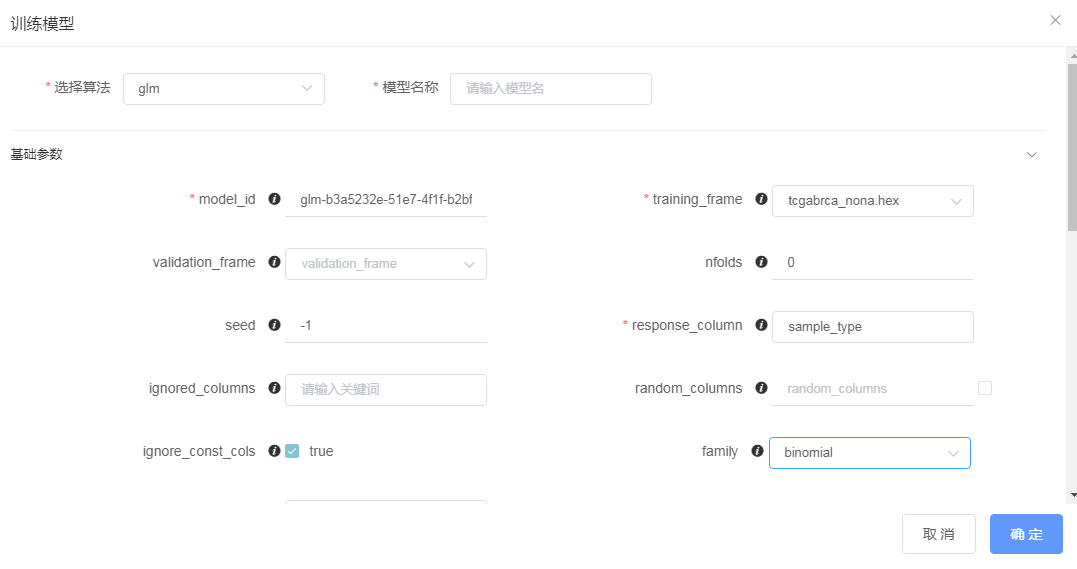The image size is (1077, 569).
Task: Click the dialog's vertical scrollbar thumb
Action: (1072, 140)
